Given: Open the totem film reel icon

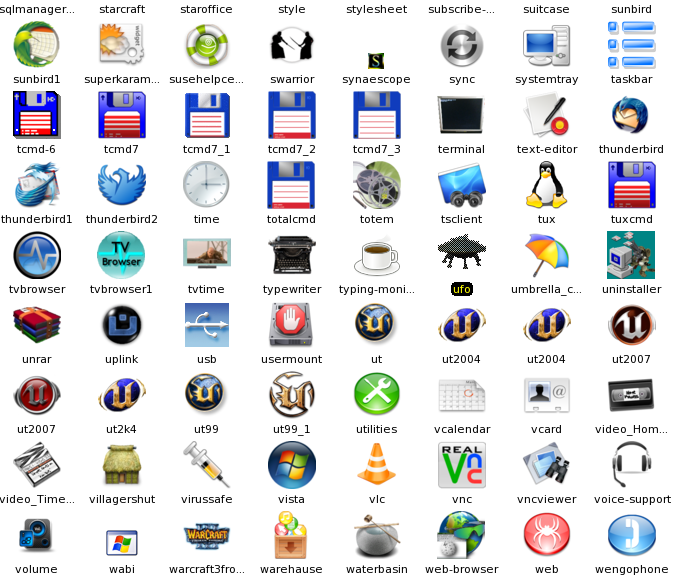Looking at the screenshot, I should point(377,185).
